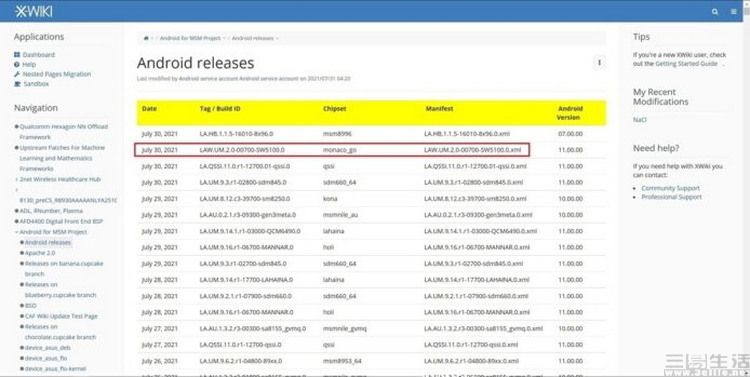Open AFD4400 Digital Front End BSP page

61,222
